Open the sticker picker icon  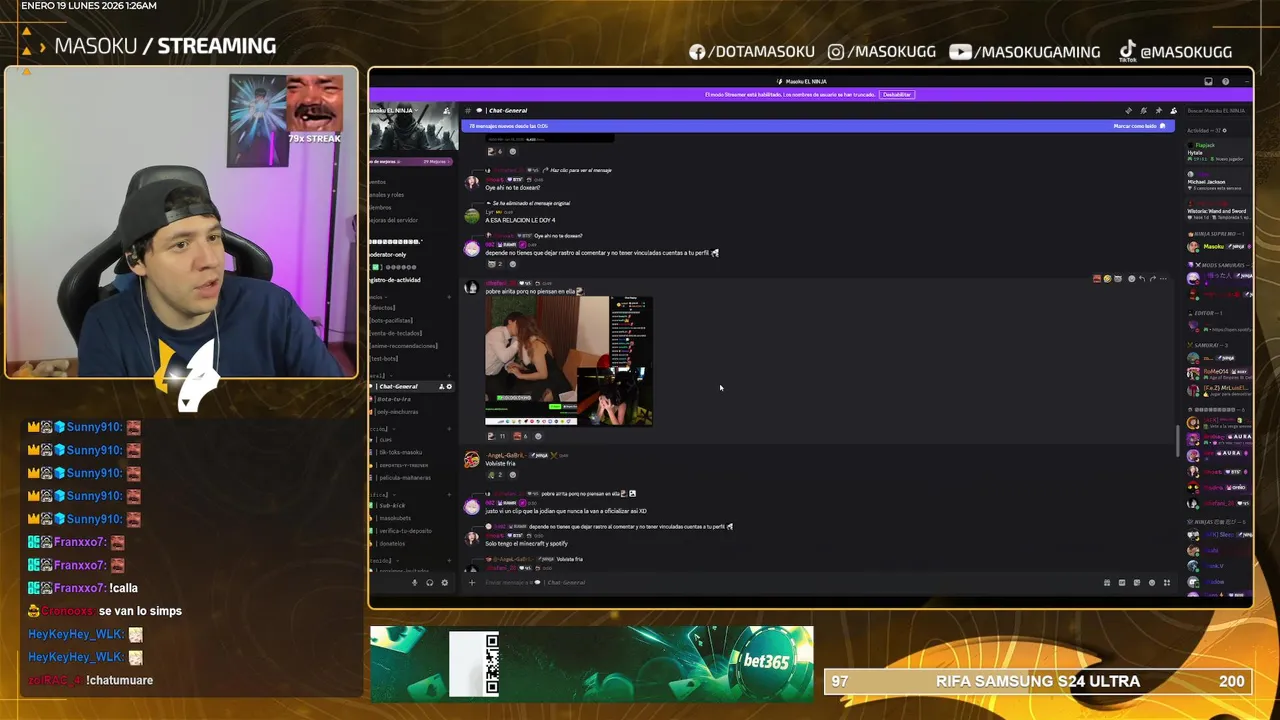coord(1137,582)
